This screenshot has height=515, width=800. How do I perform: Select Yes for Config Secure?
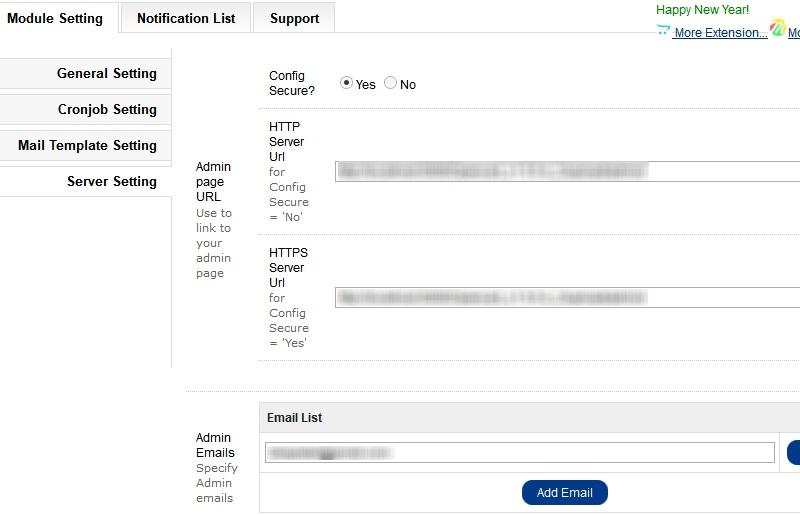[347, 84]
